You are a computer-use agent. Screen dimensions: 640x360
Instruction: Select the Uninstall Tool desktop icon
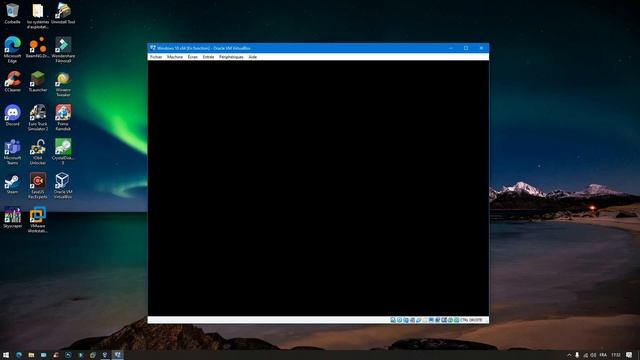(63, 14)
